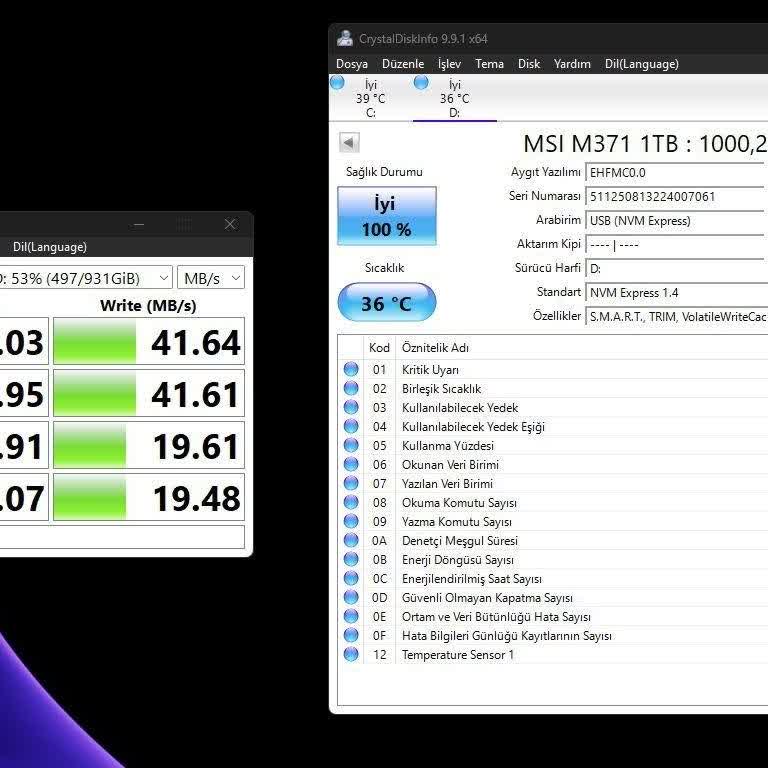The height and width of the screenshot is (768, 768).
Task: Click the 19.48 write result bar
Action: pyautogui.click(x=148, y=497)
